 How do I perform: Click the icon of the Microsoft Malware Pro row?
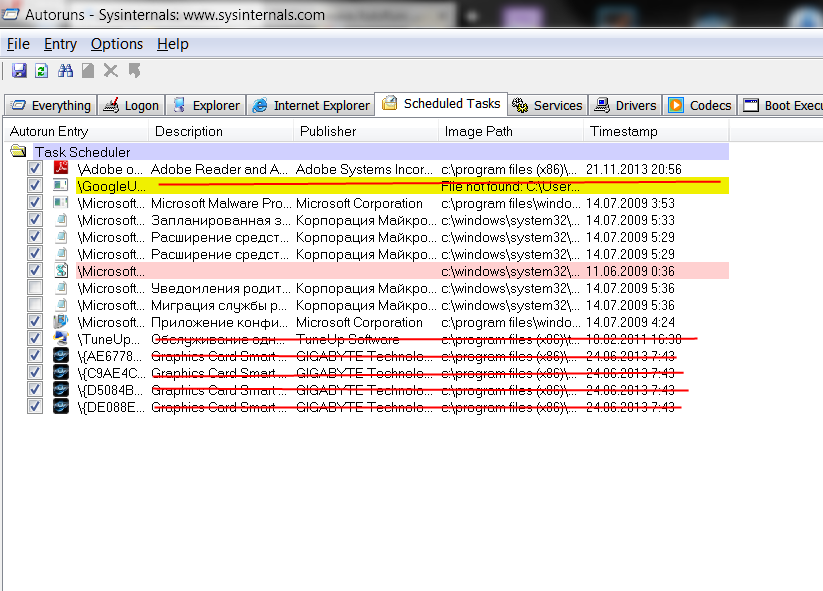pos(61,203)
